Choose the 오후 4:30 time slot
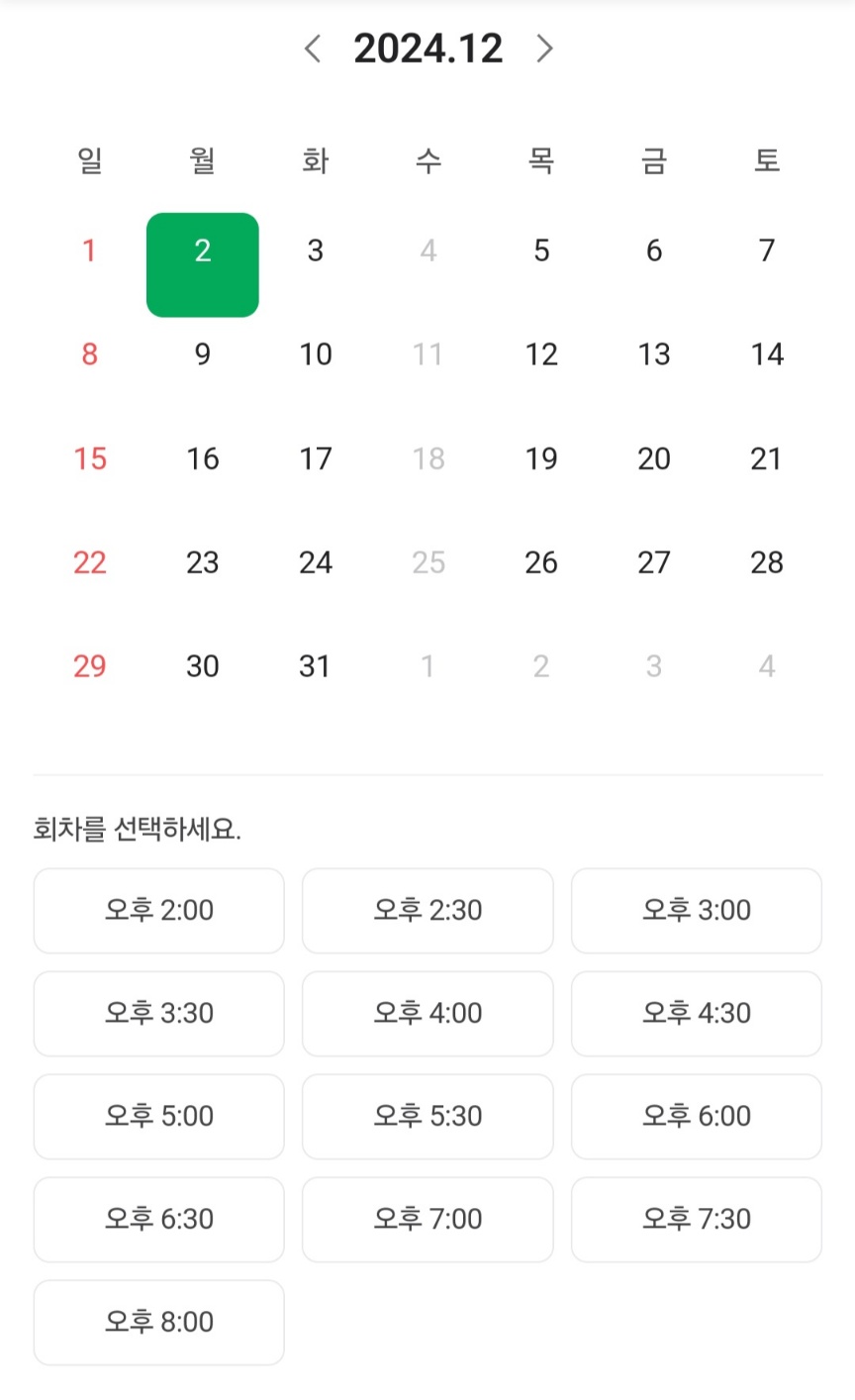 (x=697, y=1014)
